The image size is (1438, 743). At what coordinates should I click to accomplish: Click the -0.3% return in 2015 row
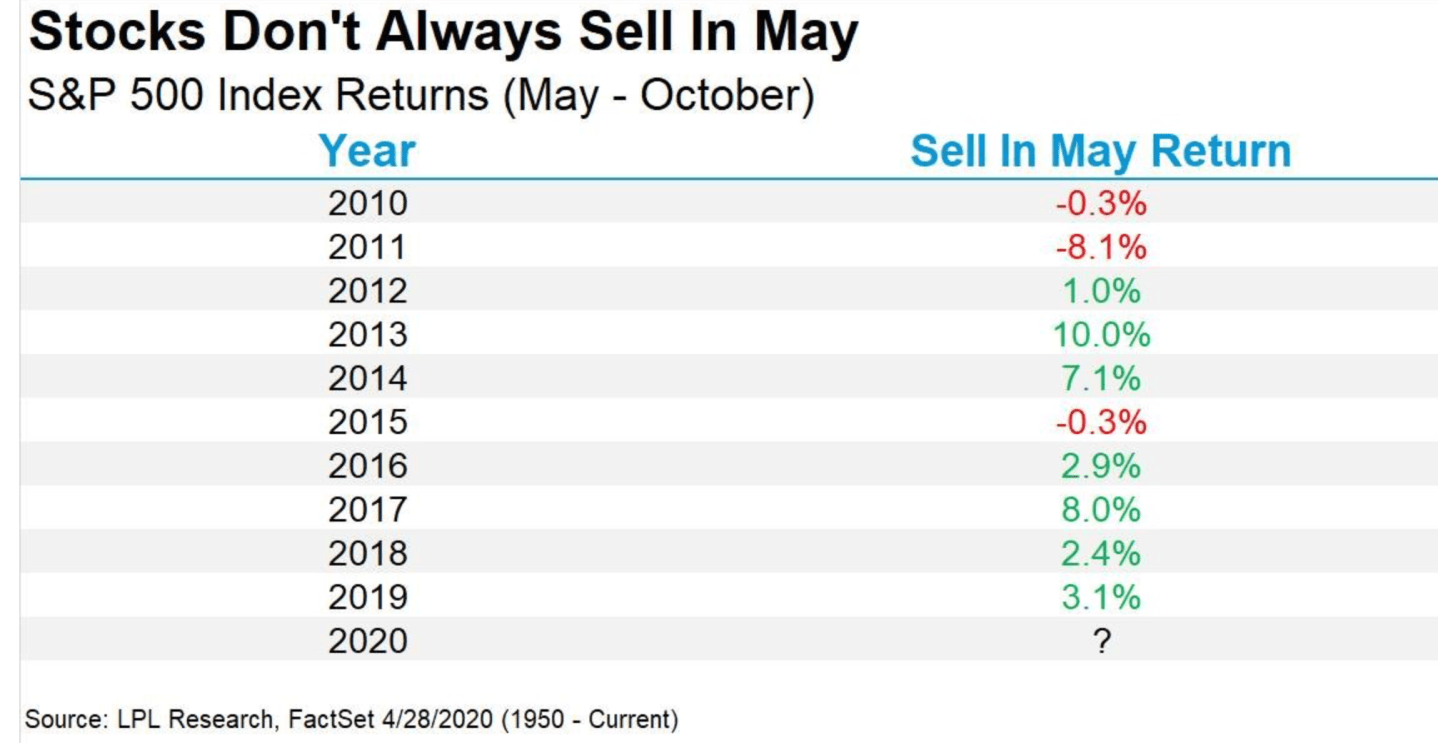point(1100,422)
